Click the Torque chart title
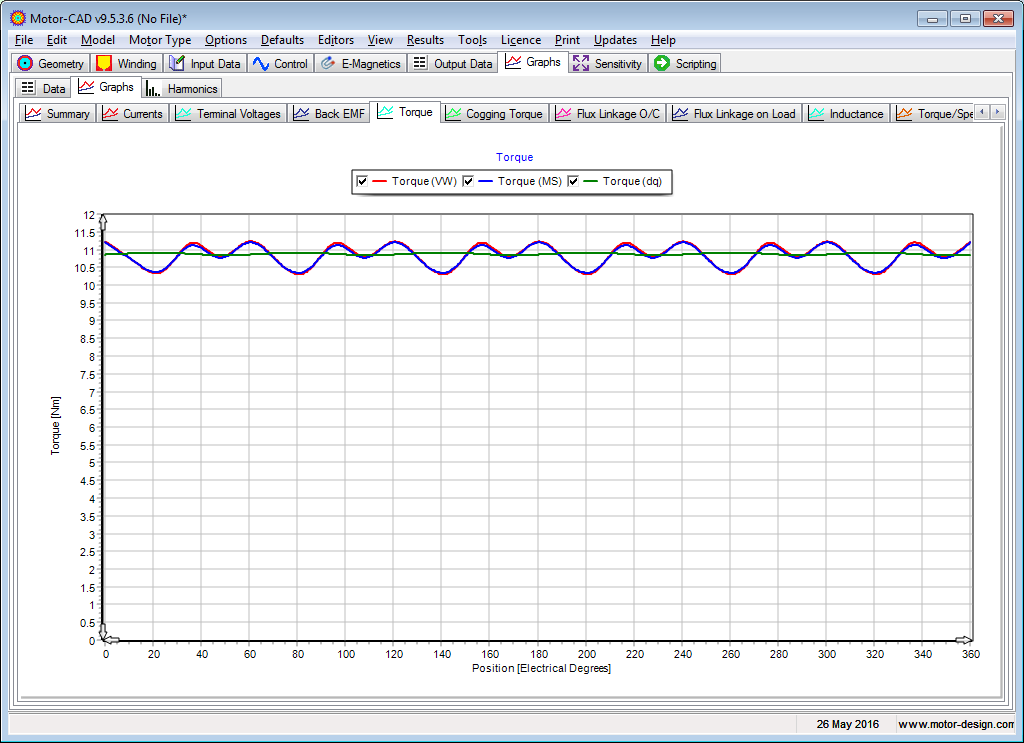1024x743 pixels. 515,157
